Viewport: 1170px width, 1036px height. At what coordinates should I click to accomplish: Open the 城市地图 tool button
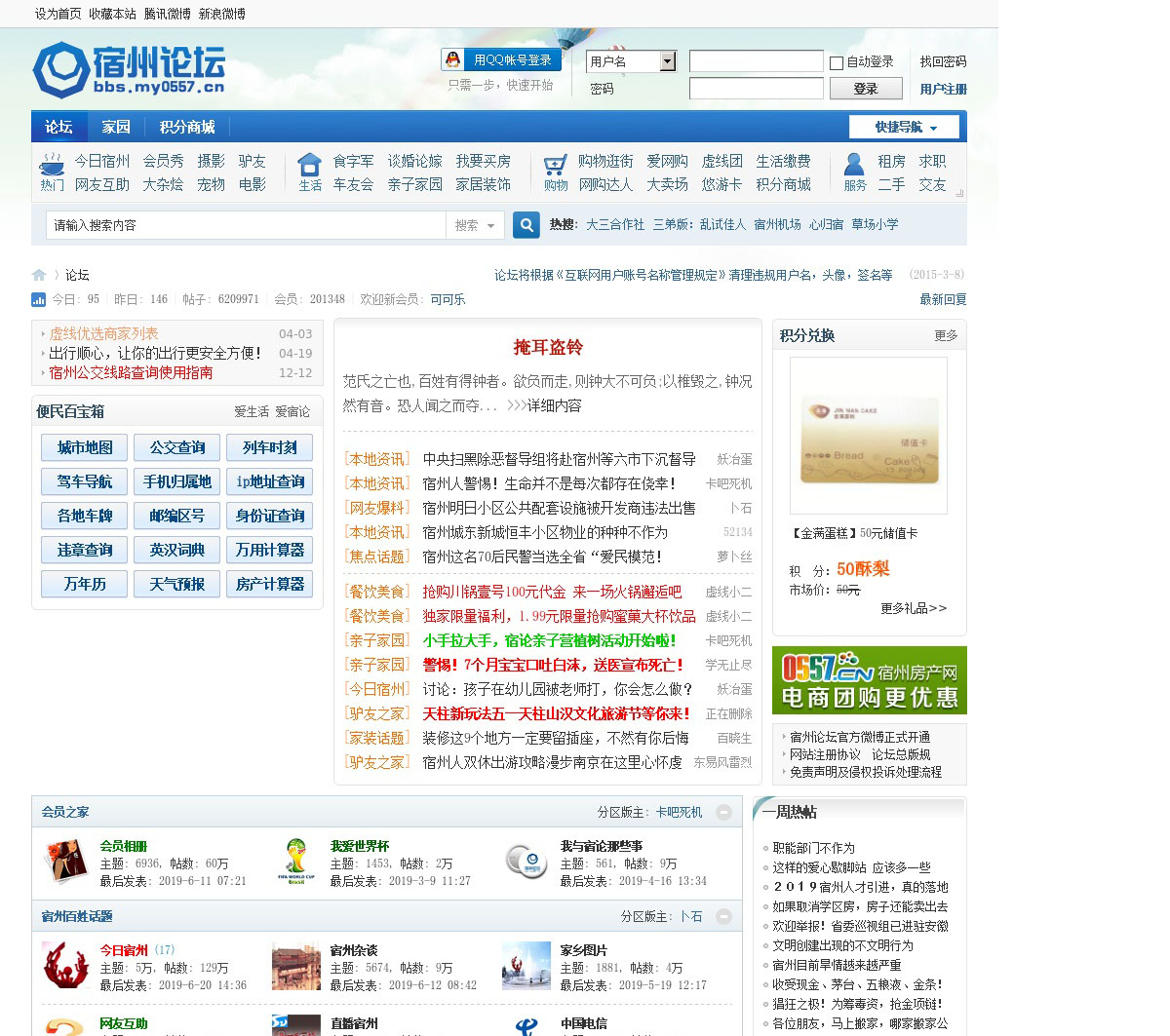[85, 447]
